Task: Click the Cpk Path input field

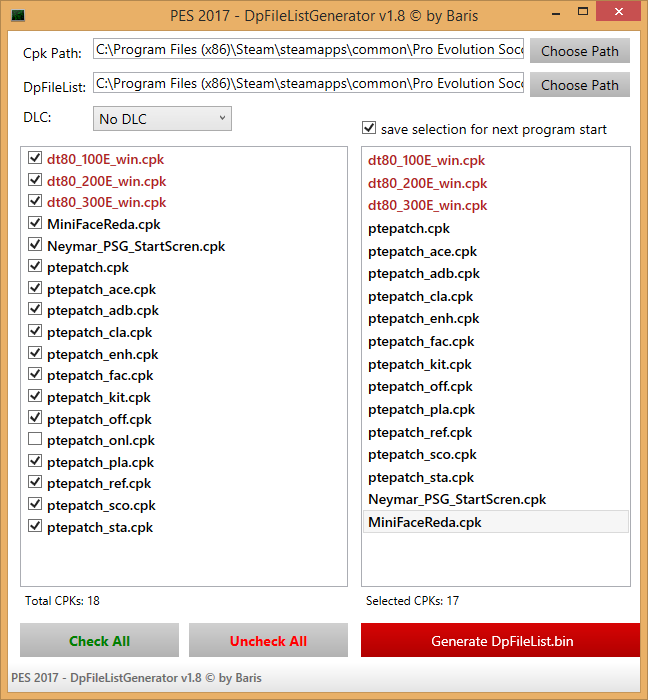Action: [308, 49]
